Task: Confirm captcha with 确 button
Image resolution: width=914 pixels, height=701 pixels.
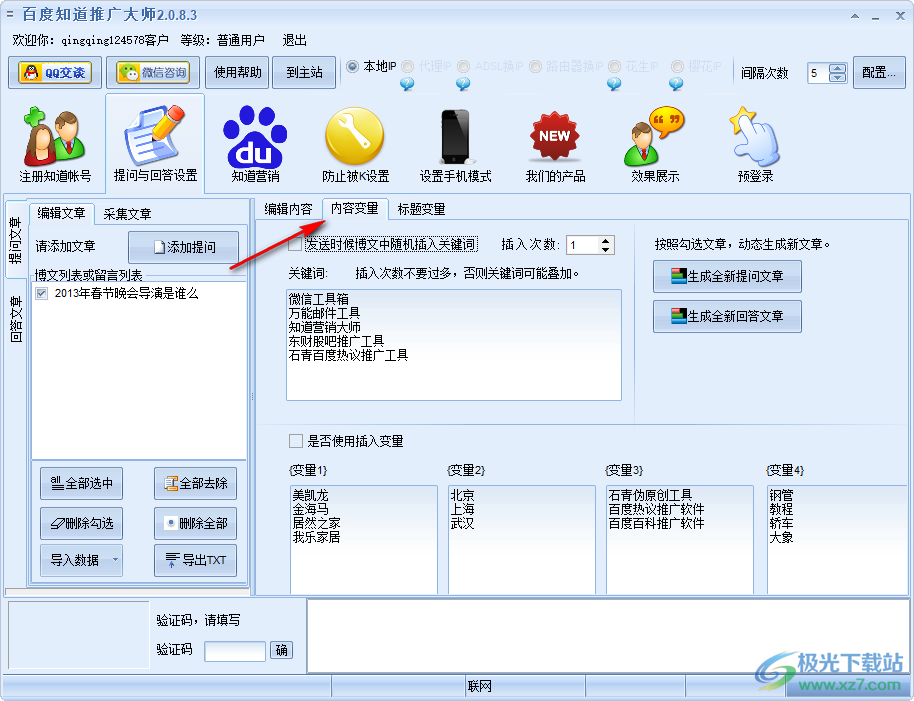Action: coord(281,650)
